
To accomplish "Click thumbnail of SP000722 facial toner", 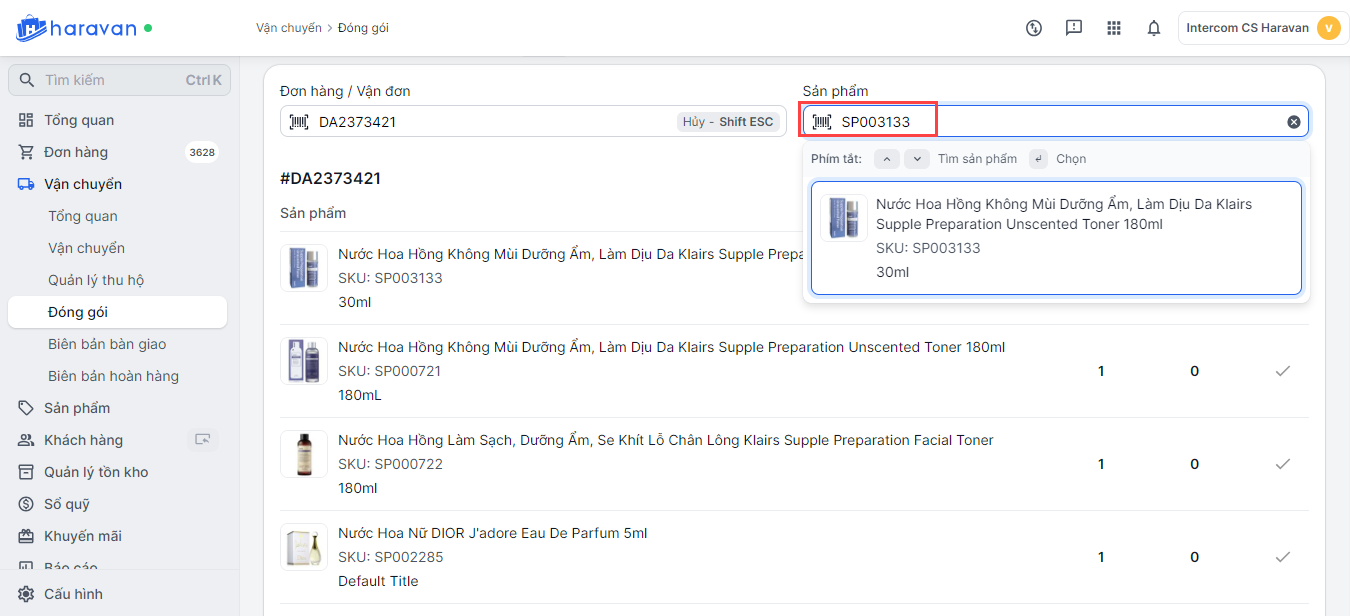I will pyautogui.click(x=304, y=454).
